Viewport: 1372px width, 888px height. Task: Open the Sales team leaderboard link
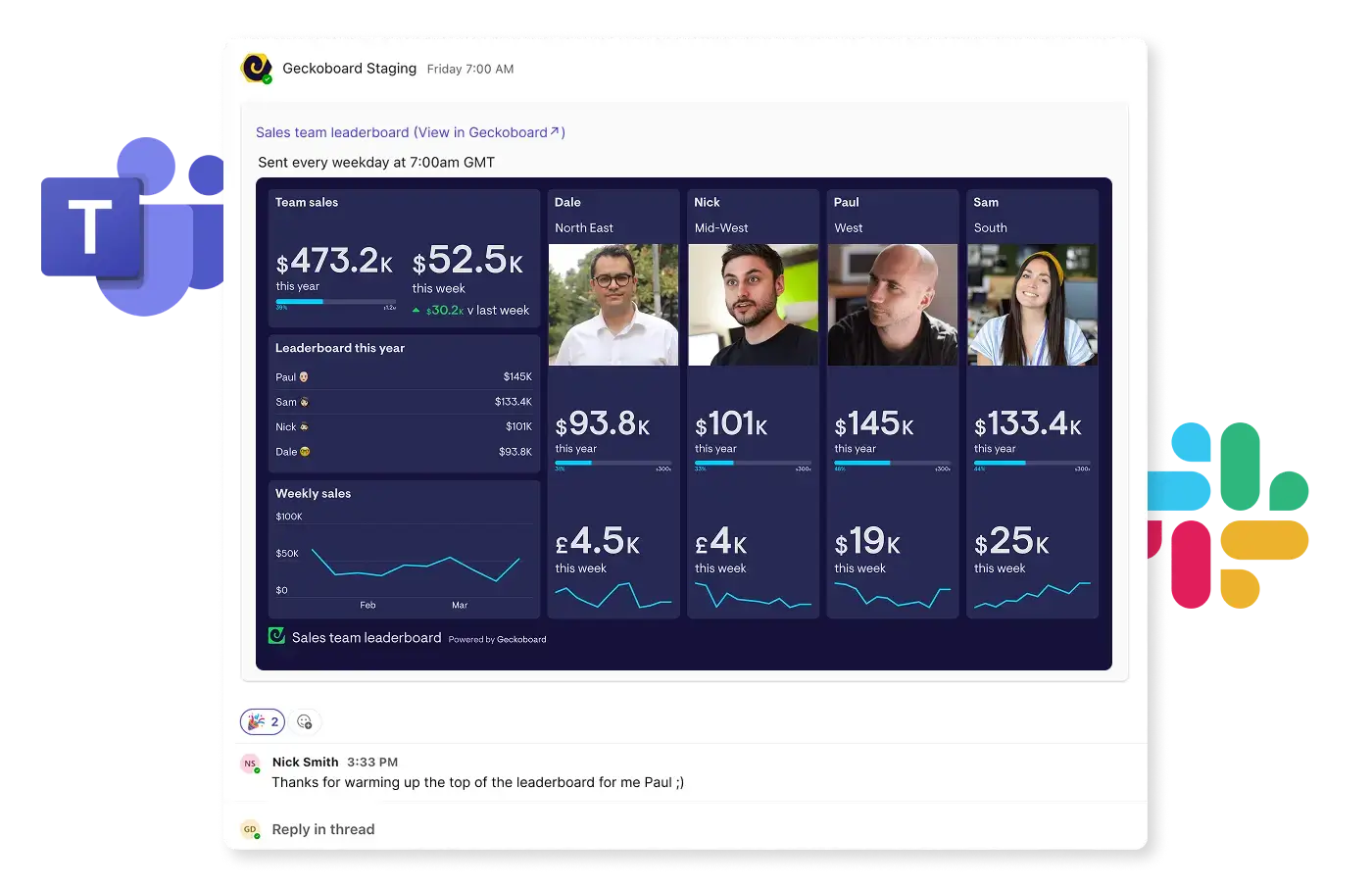pos(411,132)
